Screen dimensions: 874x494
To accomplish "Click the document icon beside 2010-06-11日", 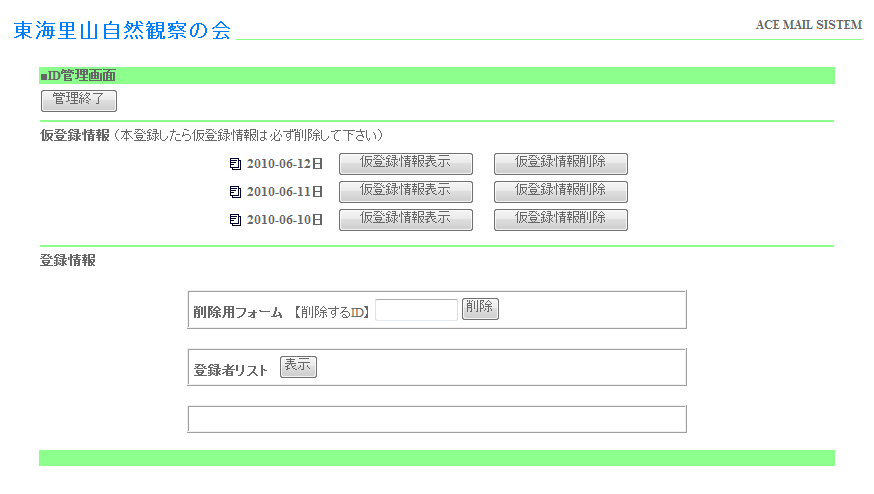I will coord(236,192).
